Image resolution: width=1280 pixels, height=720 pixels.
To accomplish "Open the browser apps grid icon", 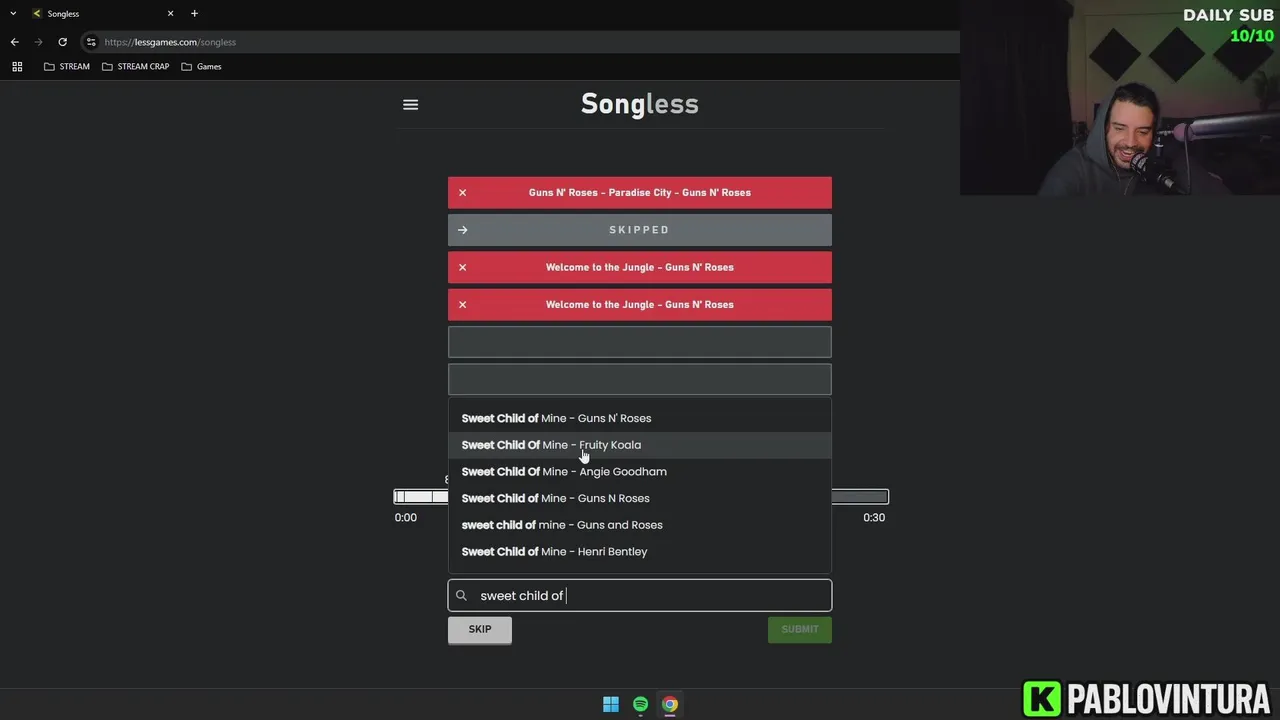I will click(x=17, y=66).
